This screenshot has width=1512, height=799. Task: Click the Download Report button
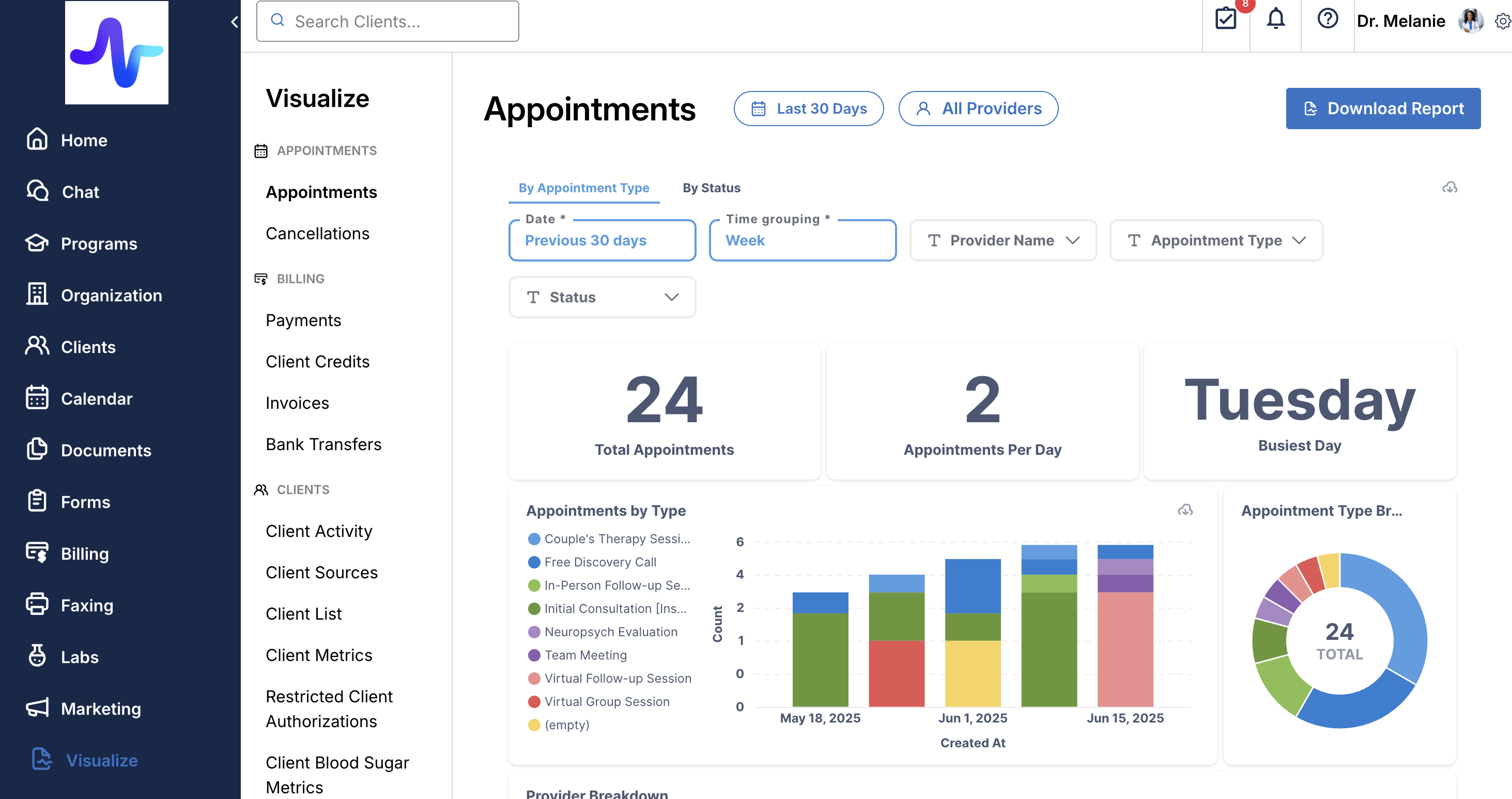[1383, 109]
